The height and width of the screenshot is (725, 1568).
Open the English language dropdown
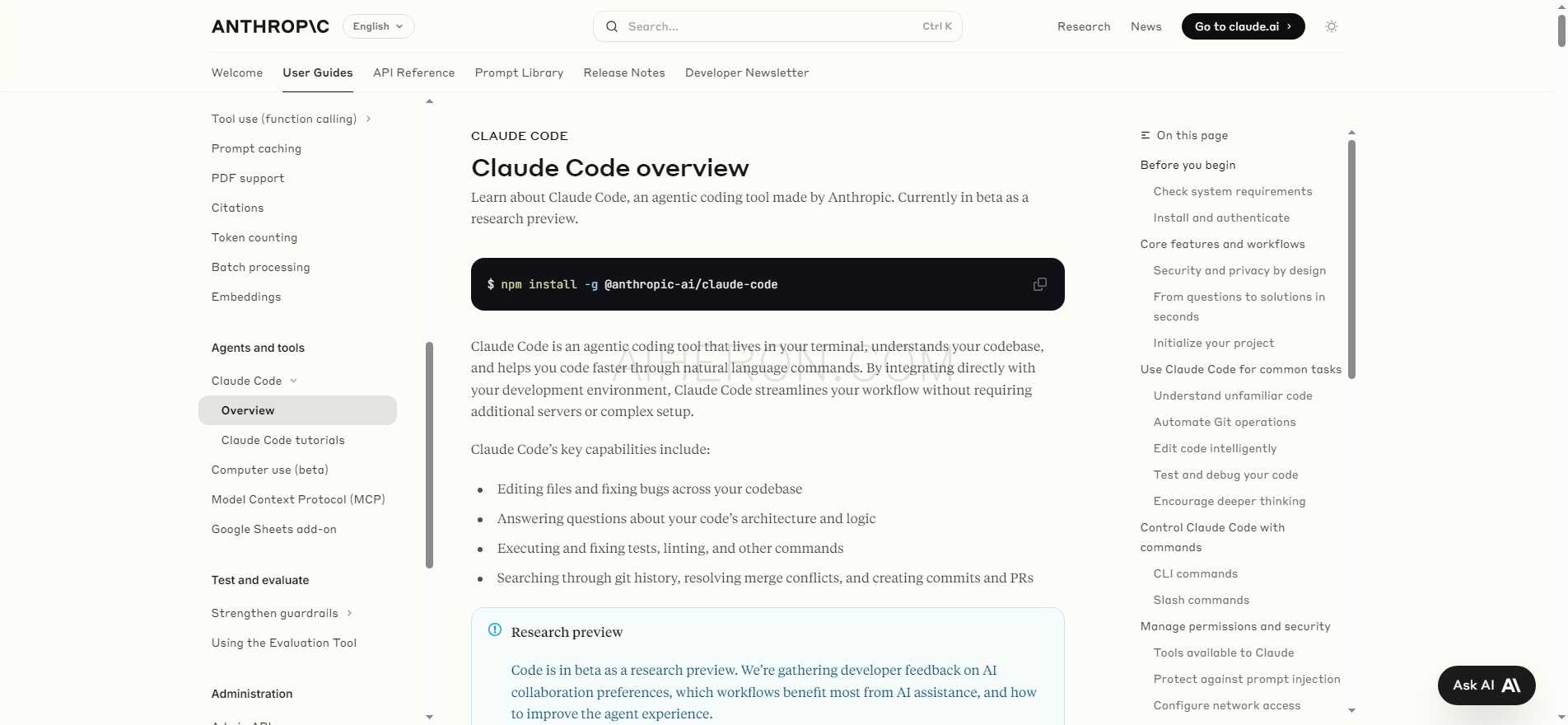pyautogui.click(x=379, y=26)
